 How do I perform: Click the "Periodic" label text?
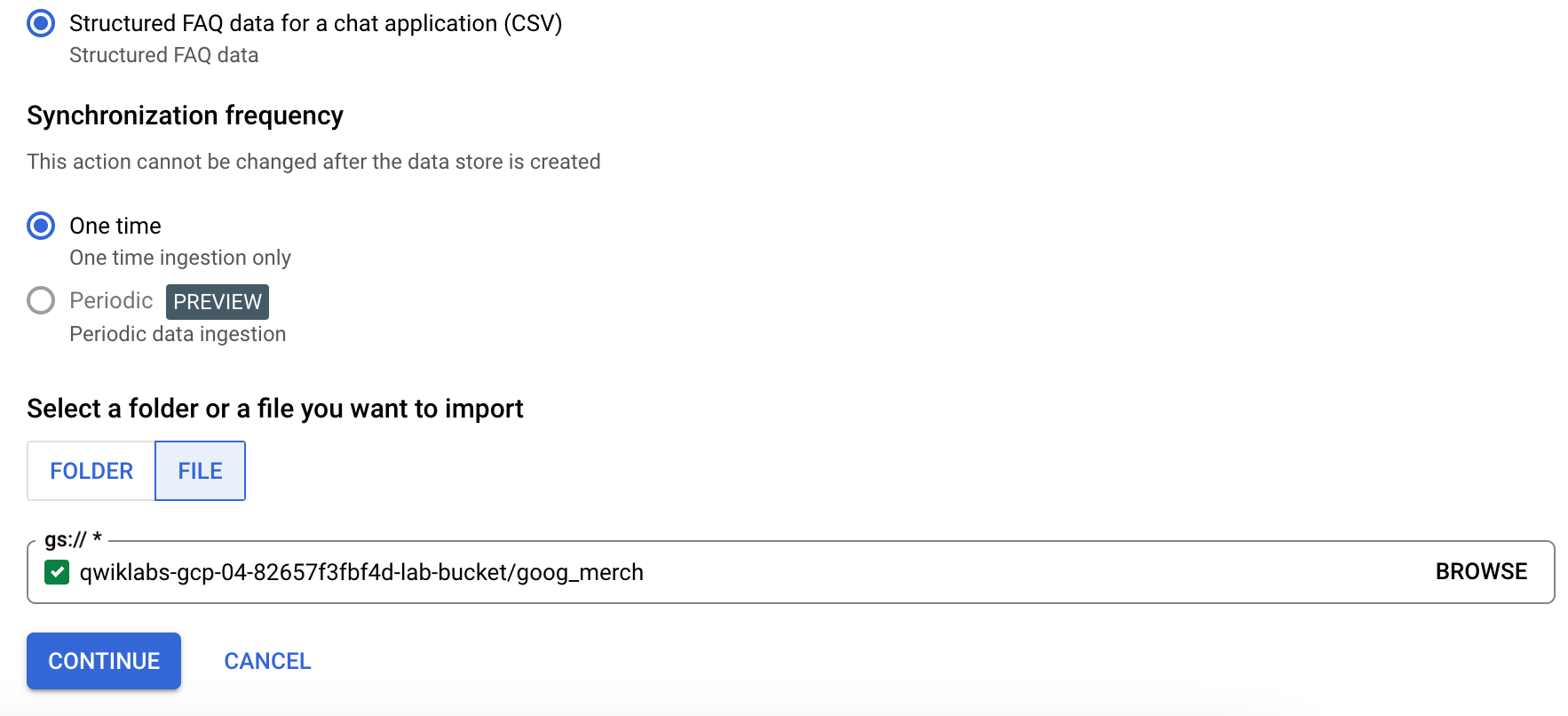pos(111,300)
